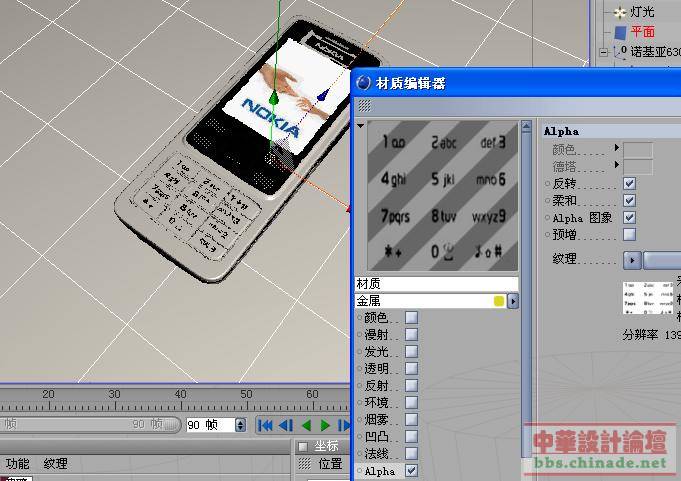Click the frame field spinner arrows

pos(240,425)
